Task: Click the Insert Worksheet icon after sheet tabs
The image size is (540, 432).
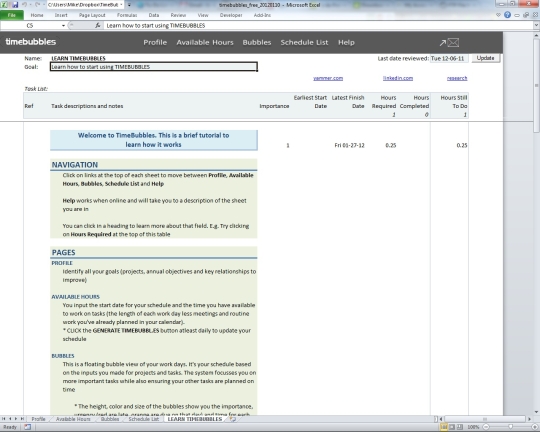Action: (233, 419)
